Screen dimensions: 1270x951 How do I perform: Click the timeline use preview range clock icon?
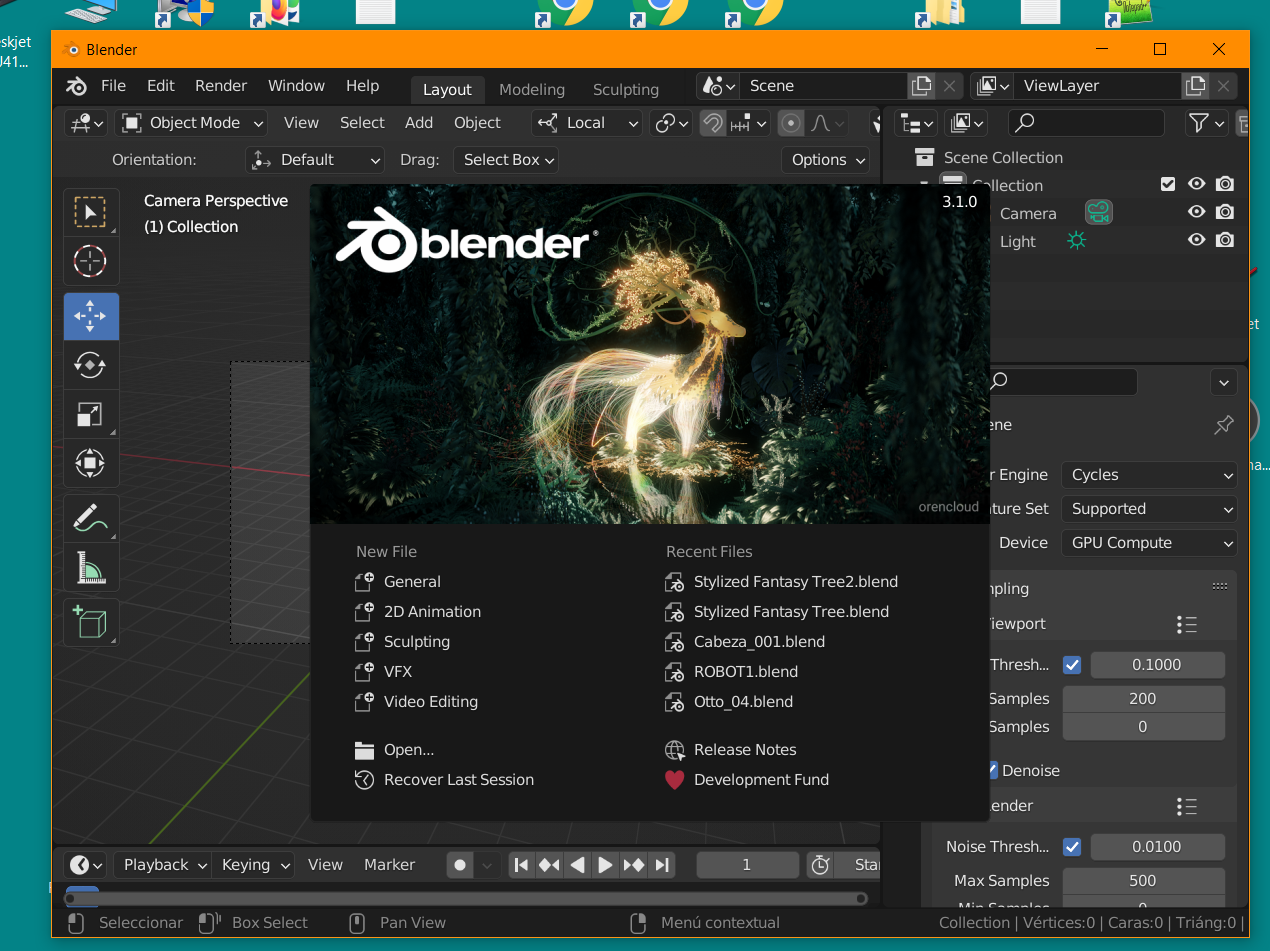820,865
